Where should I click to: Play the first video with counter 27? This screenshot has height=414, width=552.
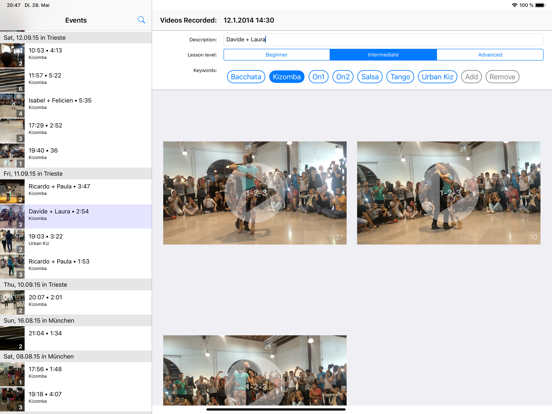pos(255,193)
